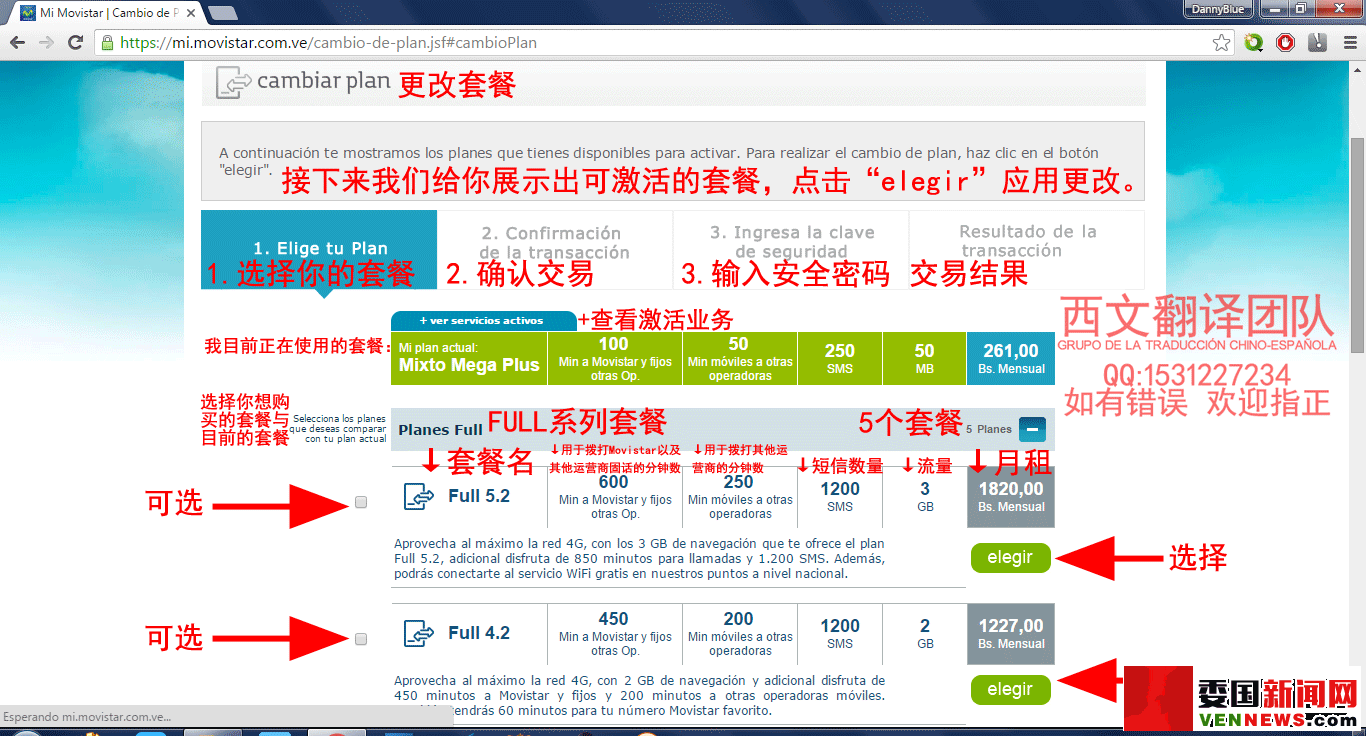
Task: Click the '250 SMS' cell of current plan
Action: [840, 358]
